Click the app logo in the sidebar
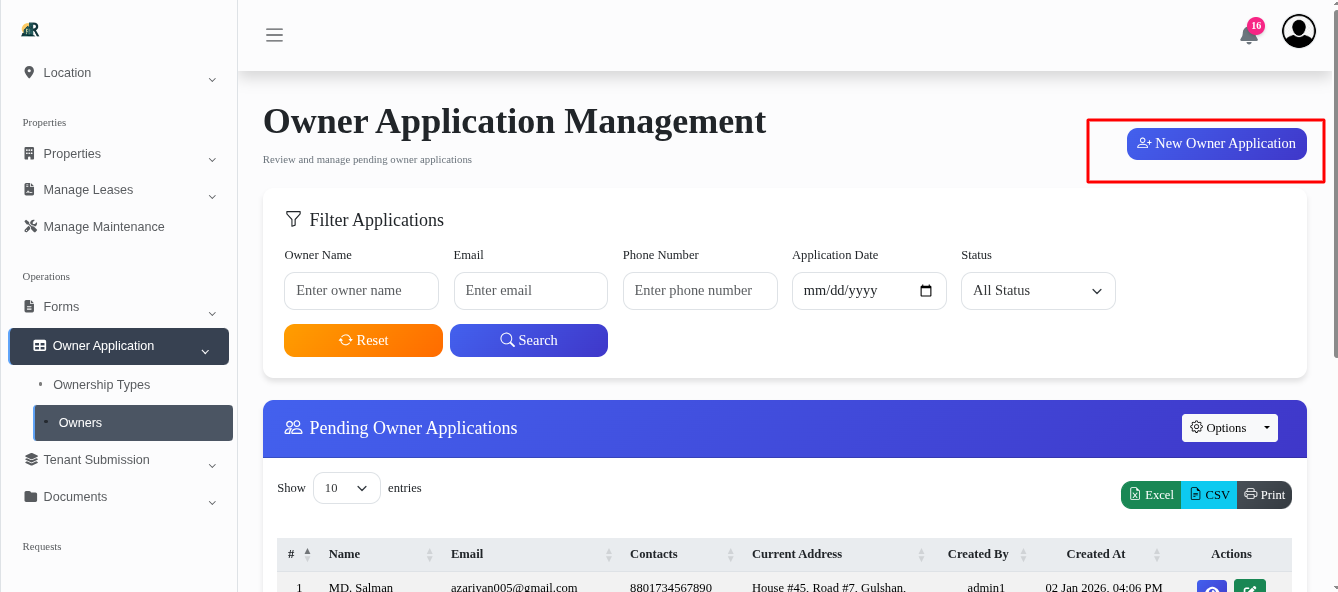 coord(29,29)
